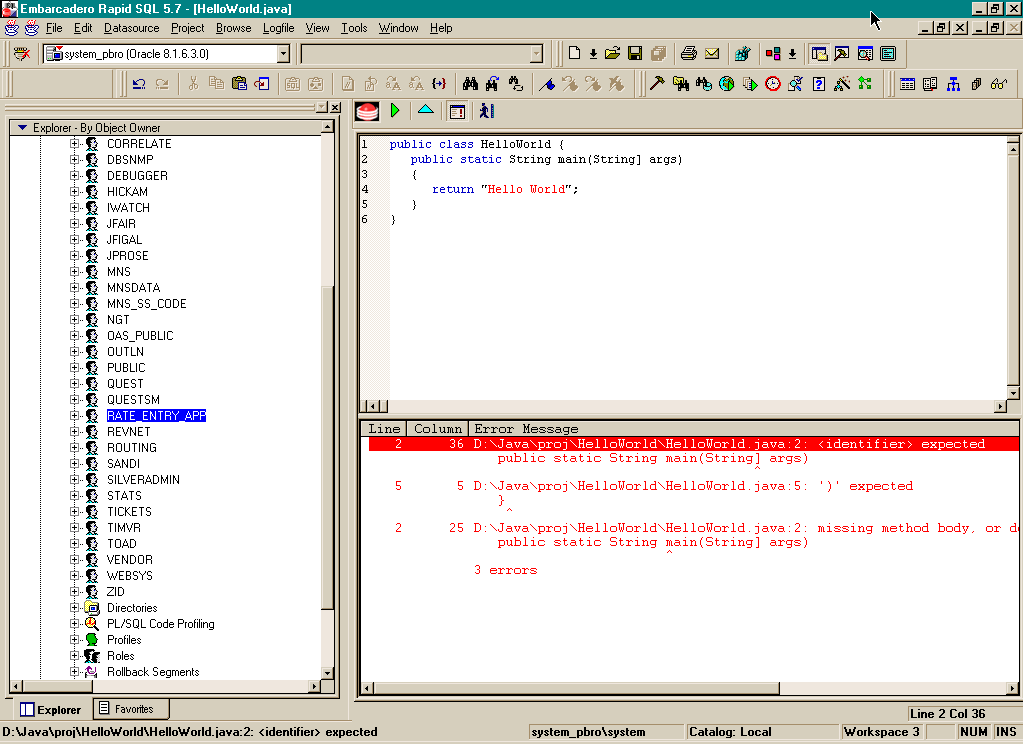Viewport: 1023px width, 744px height.
Task: Click the running man step icon
Action: [x=487, y=111]
